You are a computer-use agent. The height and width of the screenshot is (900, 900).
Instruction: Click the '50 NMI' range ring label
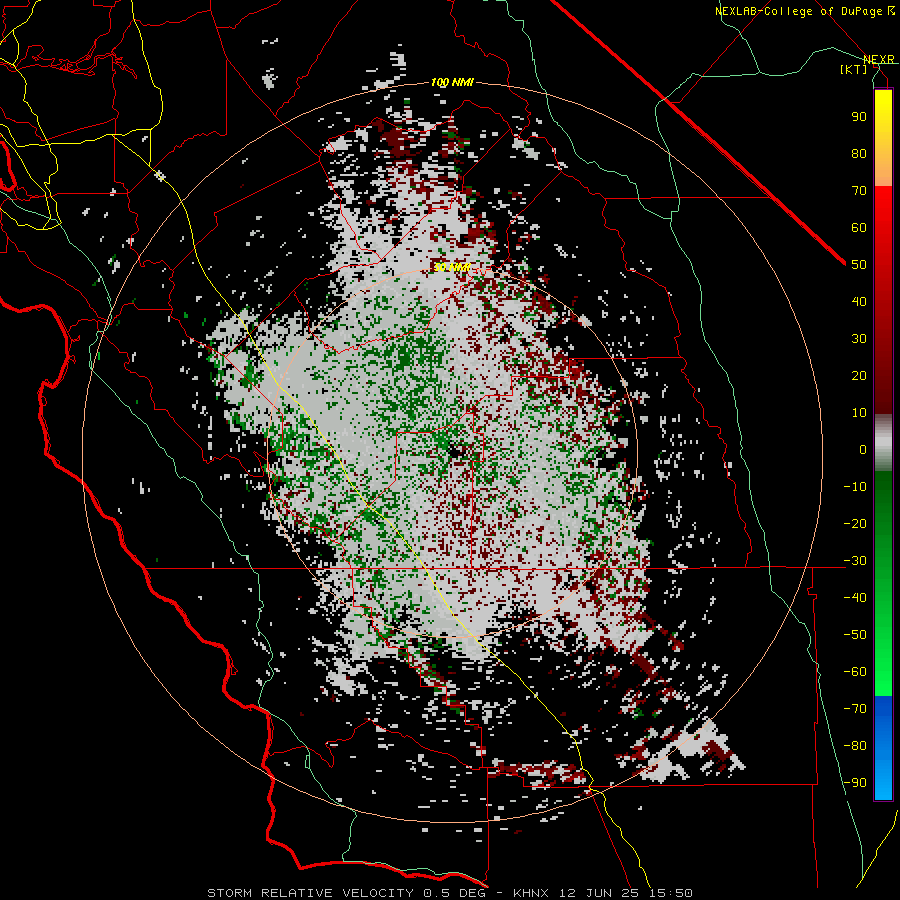click(452, 267)
